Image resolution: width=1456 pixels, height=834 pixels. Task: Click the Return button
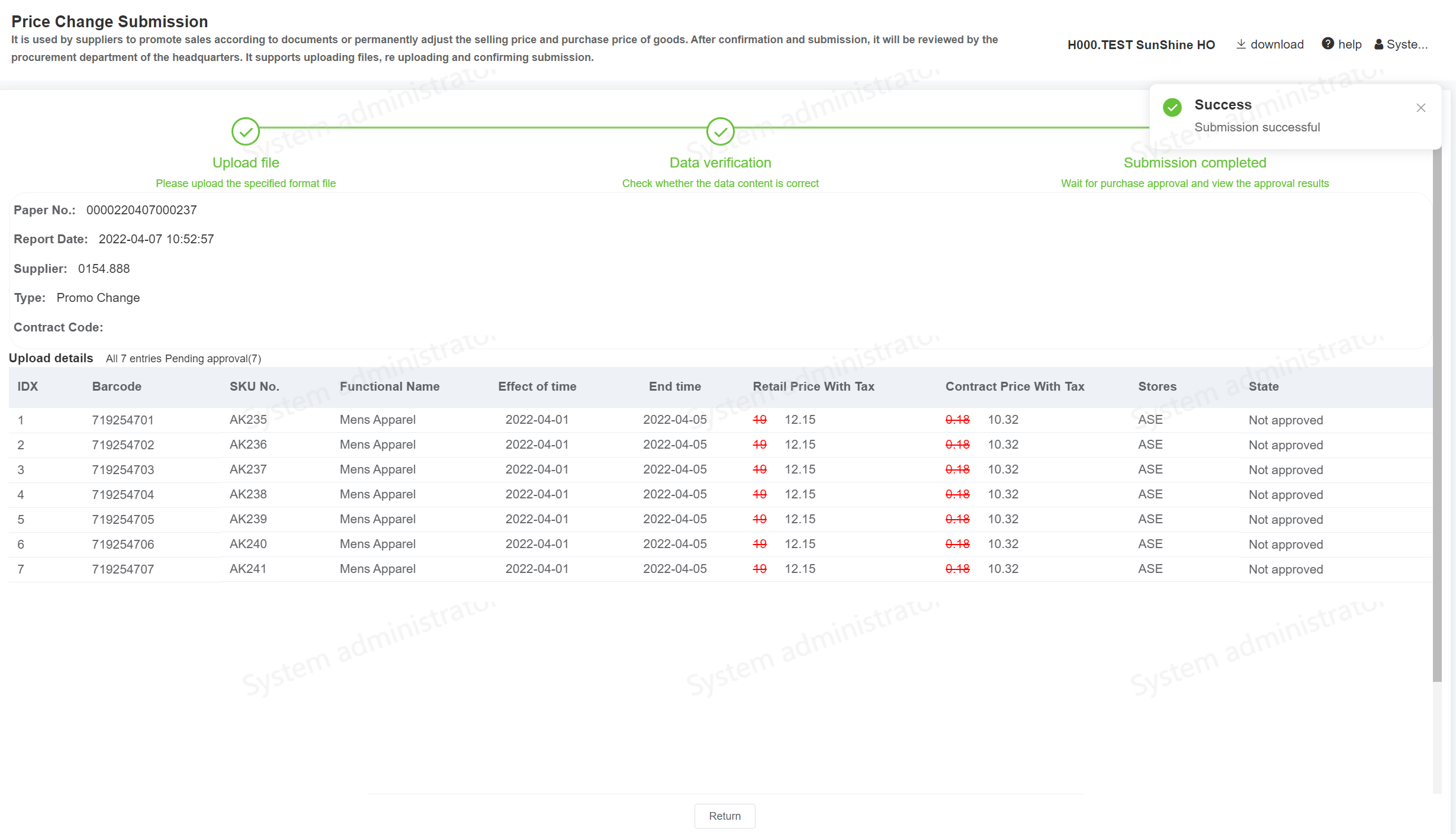point(724,816)
